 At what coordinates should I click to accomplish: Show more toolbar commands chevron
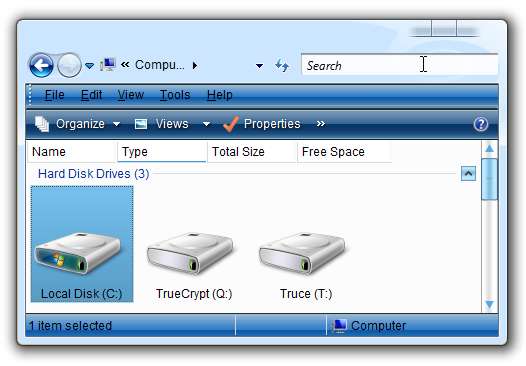(321, 124)
